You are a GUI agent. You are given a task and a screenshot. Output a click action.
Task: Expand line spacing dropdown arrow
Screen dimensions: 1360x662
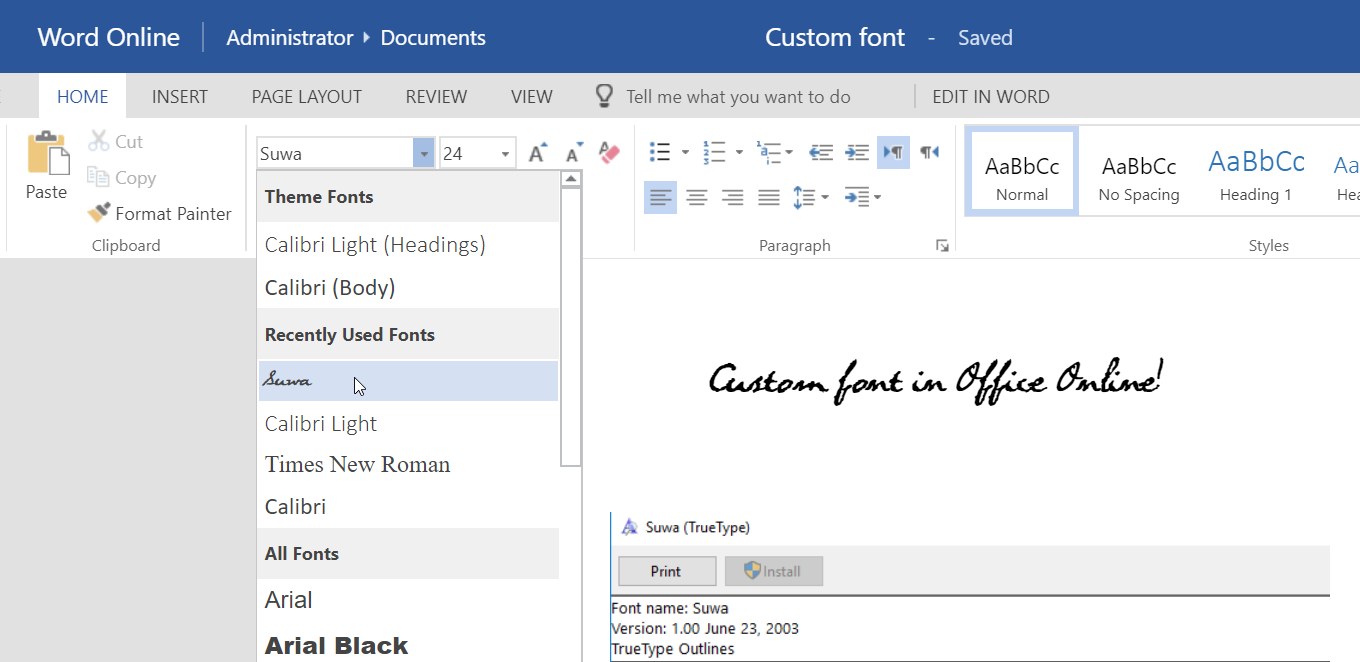(x=825, y=198)
